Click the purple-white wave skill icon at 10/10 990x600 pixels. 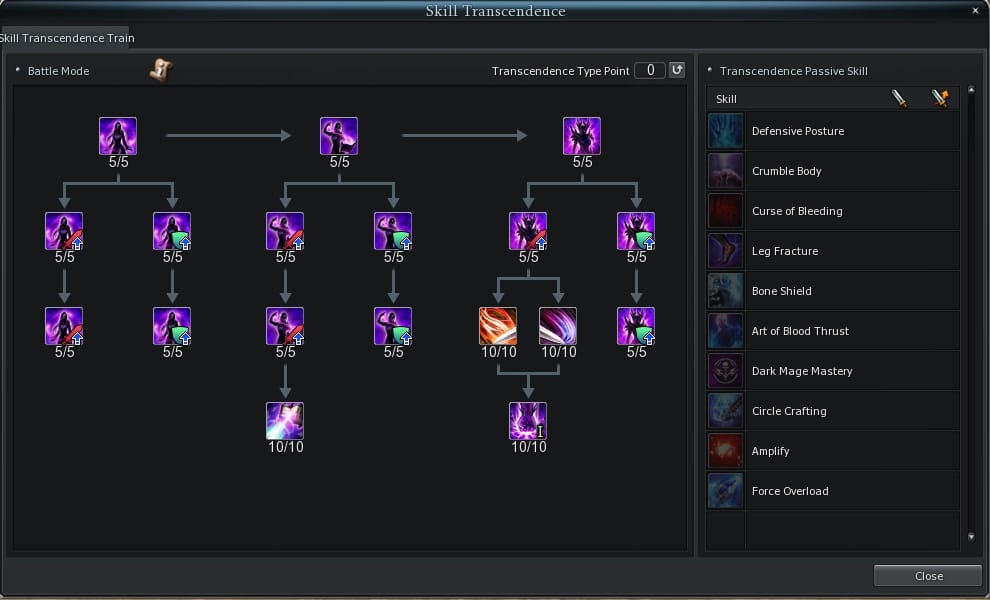558,326
